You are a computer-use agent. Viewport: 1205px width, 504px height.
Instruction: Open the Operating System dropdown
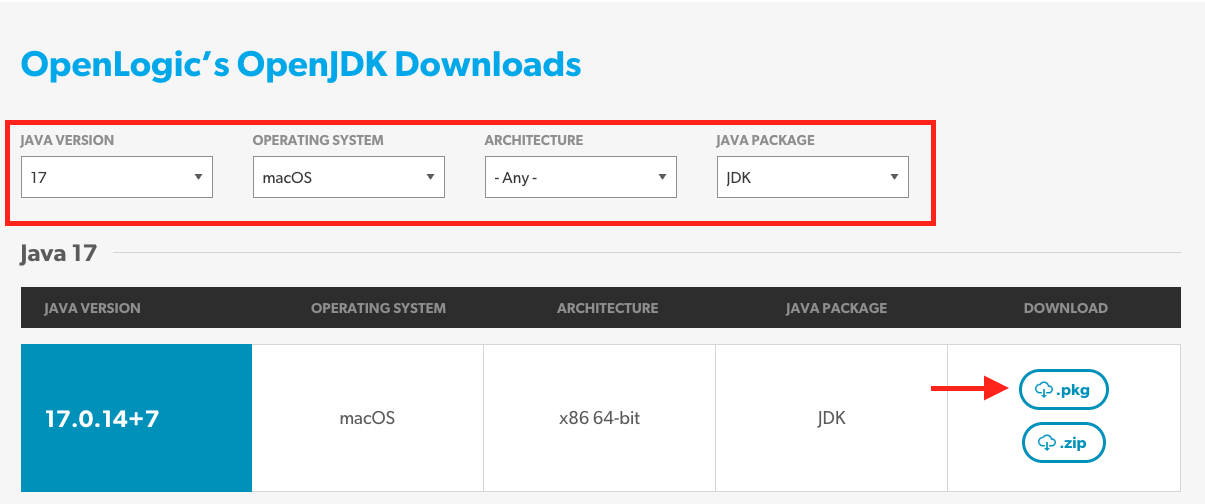349,177
